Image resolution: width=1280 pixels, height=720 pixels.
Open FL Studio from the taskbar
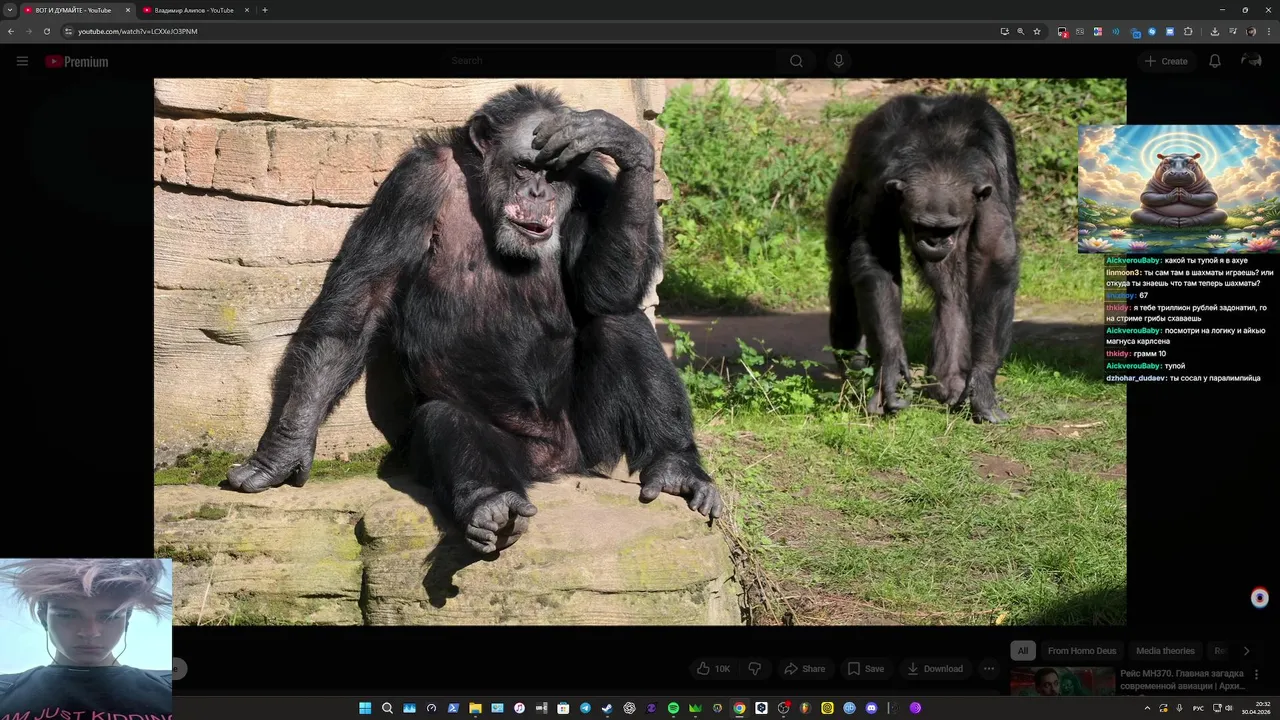coord(805,708)
